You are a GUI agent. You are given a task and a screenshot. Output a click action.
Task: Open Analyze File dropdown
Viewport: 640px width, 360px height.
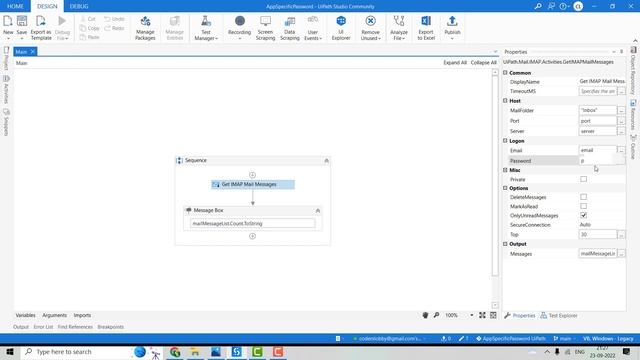(399, 28)
